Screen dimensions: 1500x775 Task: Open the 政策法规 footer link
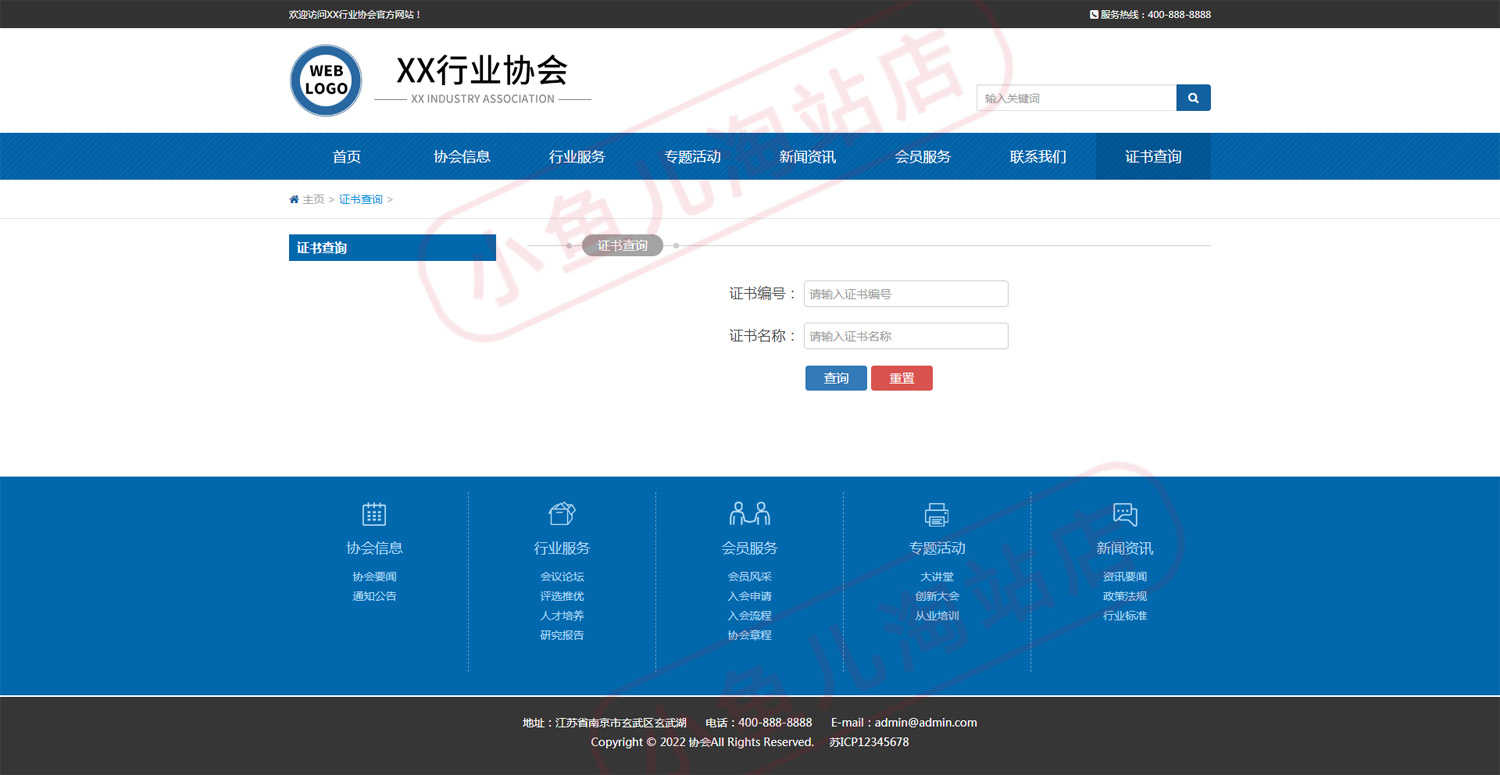coord(1125,596)
